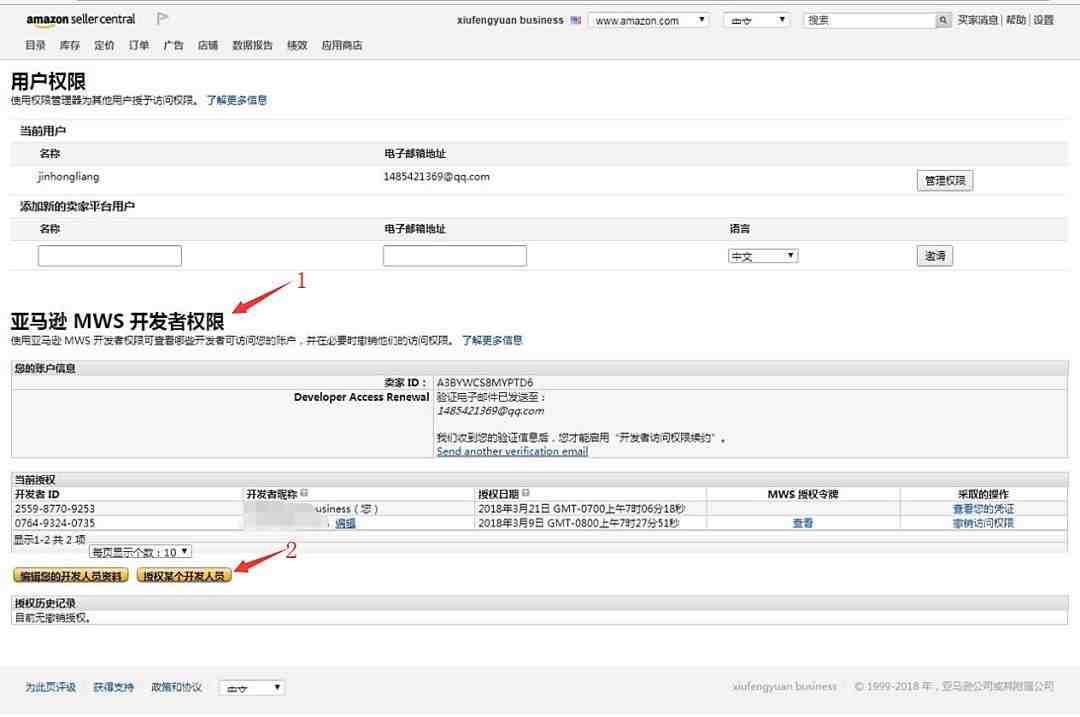Click the new user 电子邮箱地址 input field
The height and width of the screenshot is (717, 1080).
(x=455, y=256)
